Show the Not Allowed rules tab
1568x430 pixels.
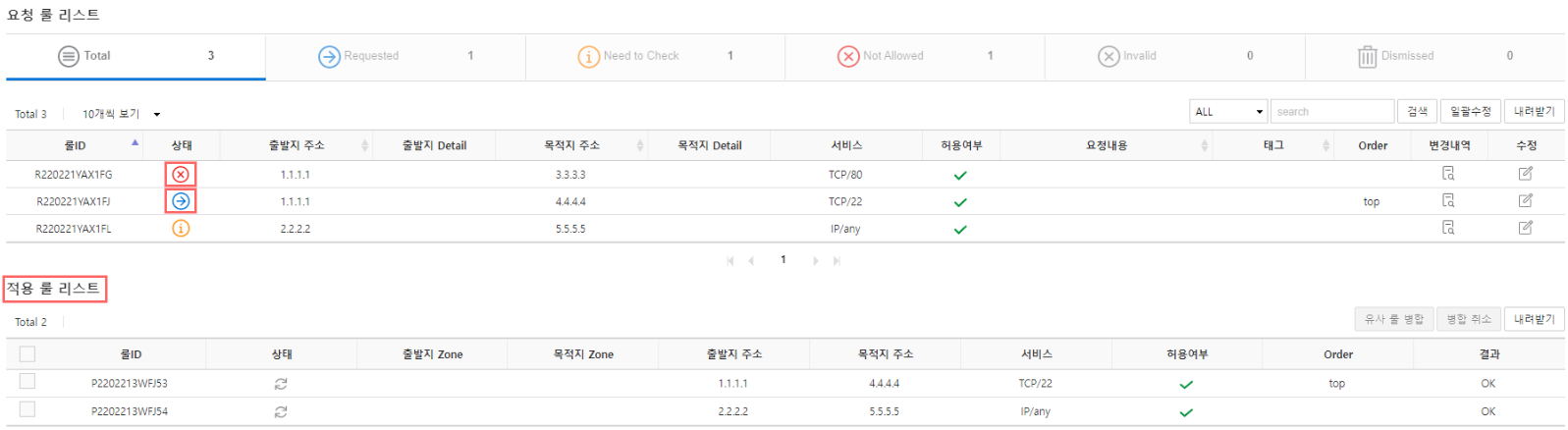click(x=915, y=57)
